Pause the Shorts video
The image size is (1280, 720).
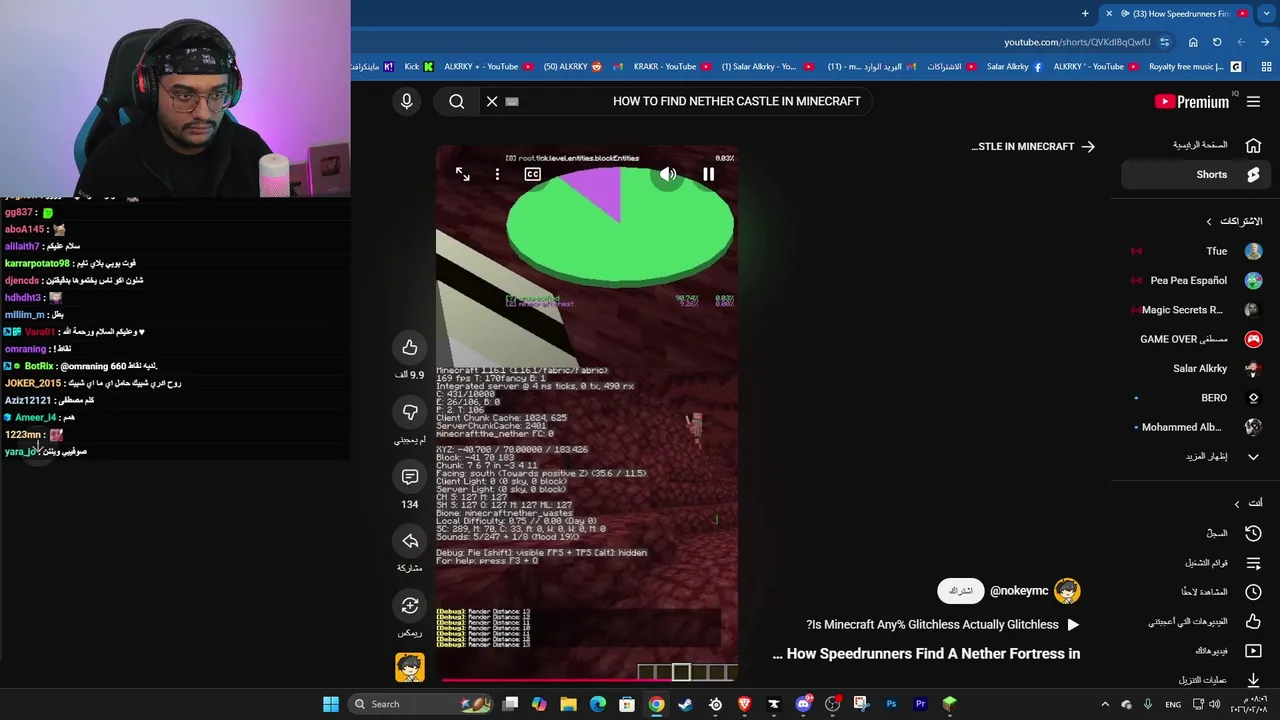tap(708, 174)
